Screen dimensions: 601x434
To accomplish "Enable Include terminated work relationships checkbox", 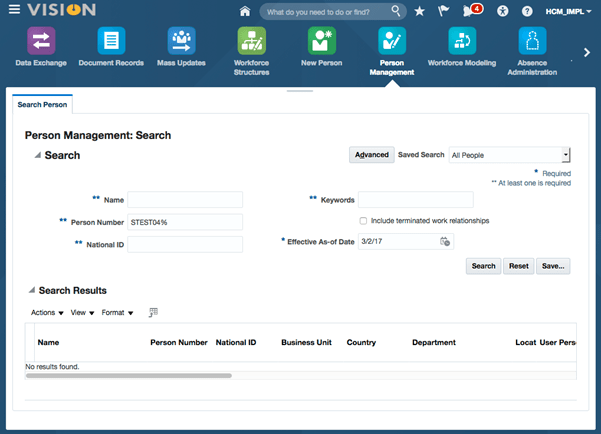I will (x=363, y=220).
